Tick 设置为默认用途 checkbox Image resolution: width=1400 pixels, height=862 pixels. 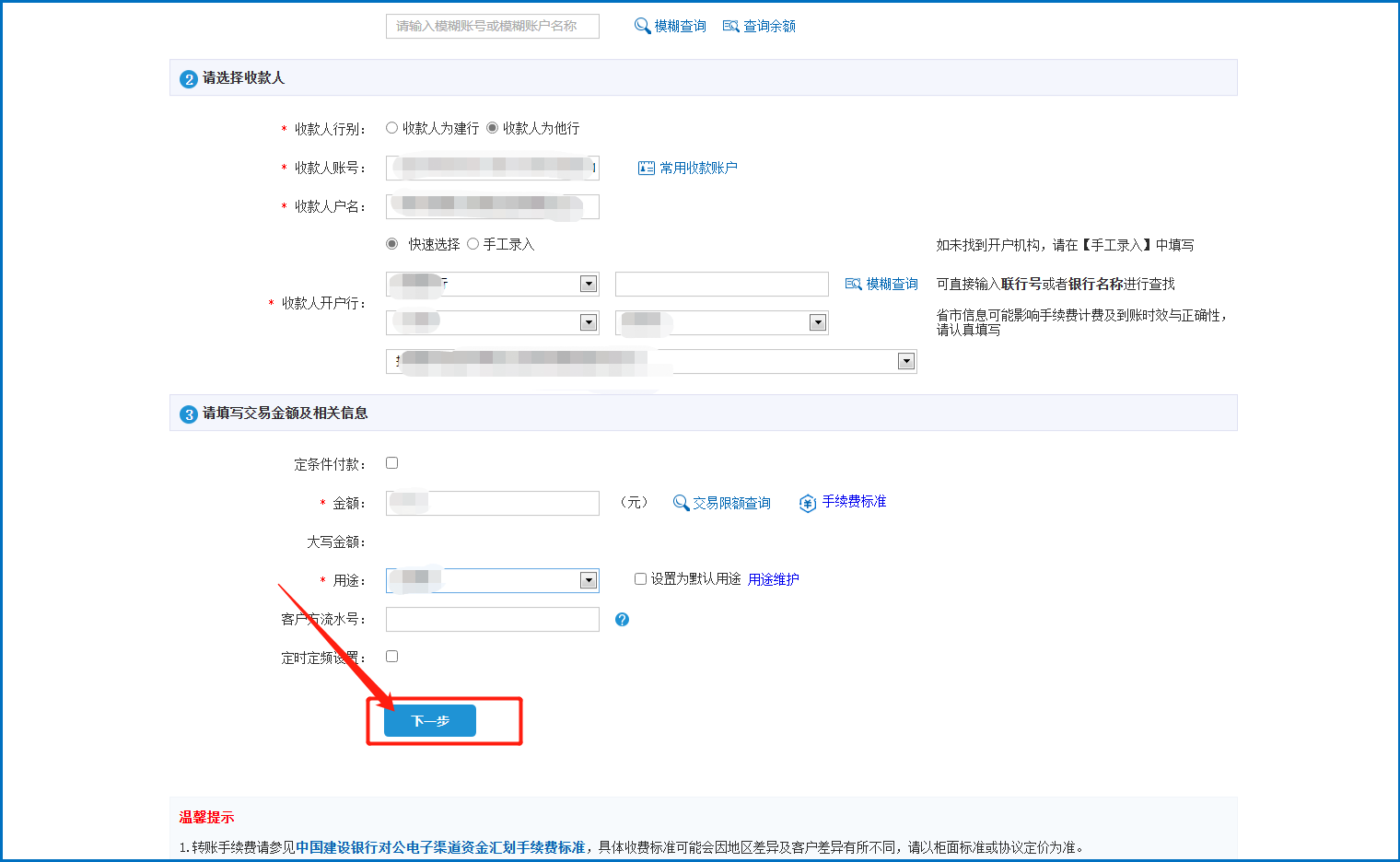pos(640,579)
